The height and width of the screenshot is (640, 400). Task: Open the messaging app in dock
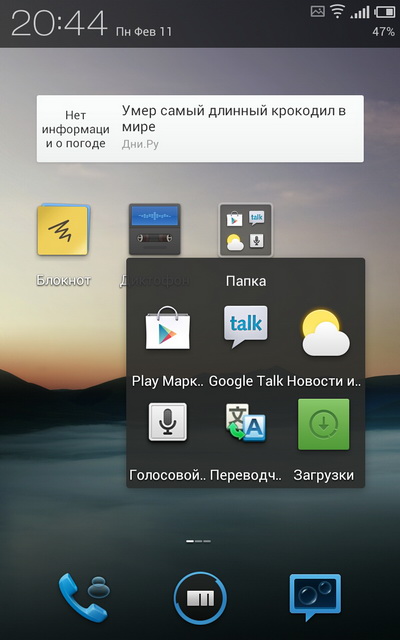(315, 597)
